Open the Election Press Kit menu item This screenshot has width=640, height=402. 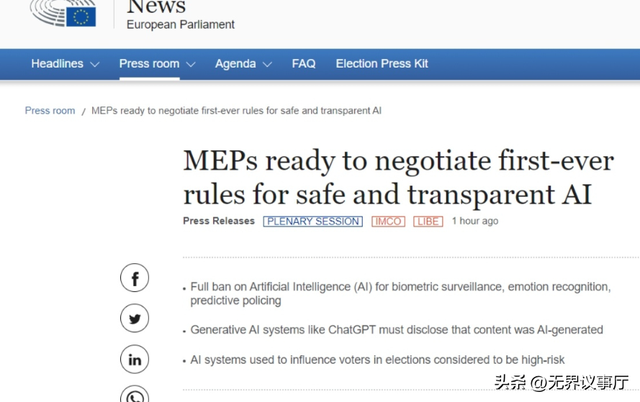click(382, 64)
